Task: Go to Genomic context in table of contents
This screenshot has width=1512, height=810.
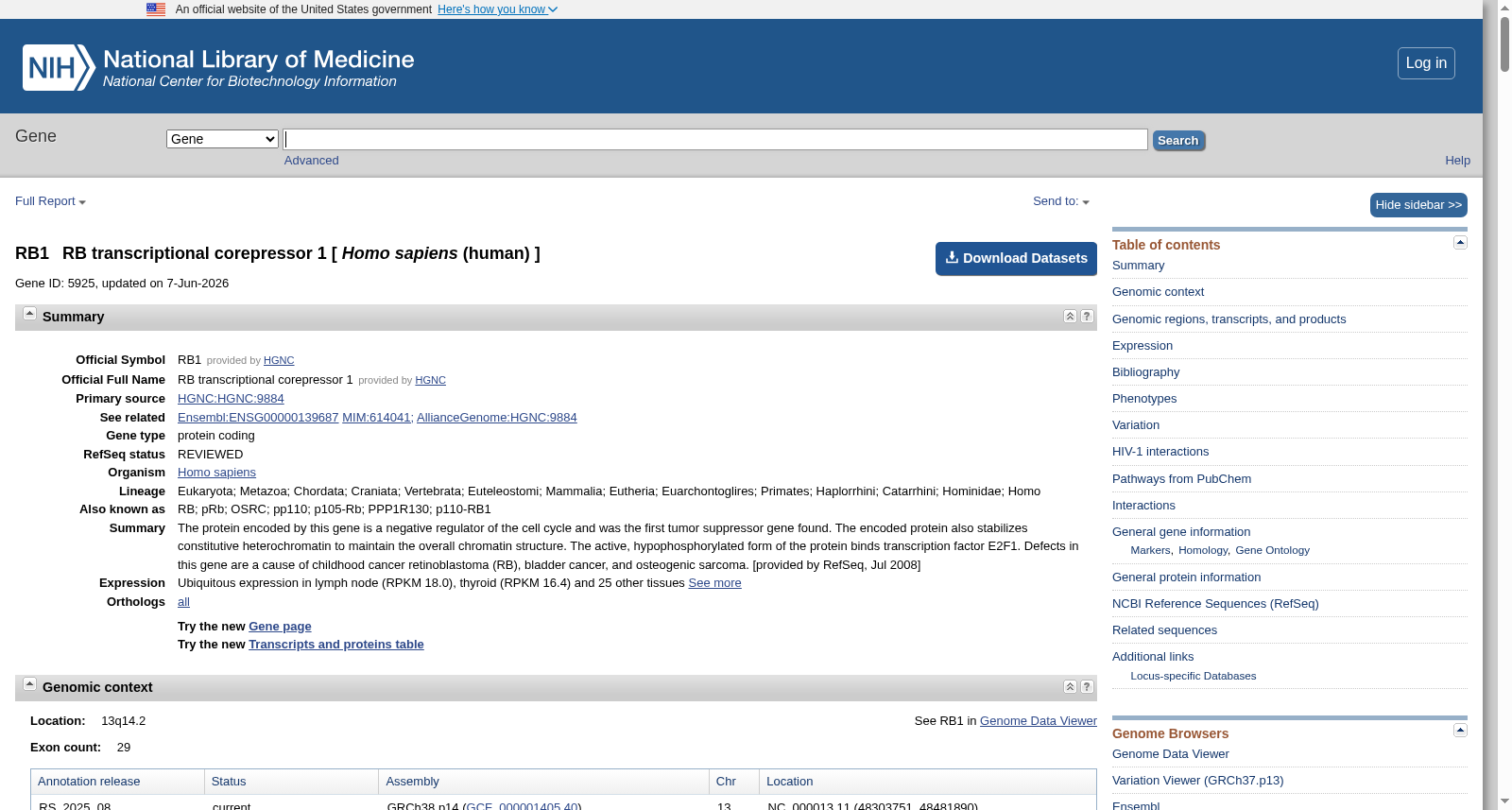Action: click(1158, 292)
